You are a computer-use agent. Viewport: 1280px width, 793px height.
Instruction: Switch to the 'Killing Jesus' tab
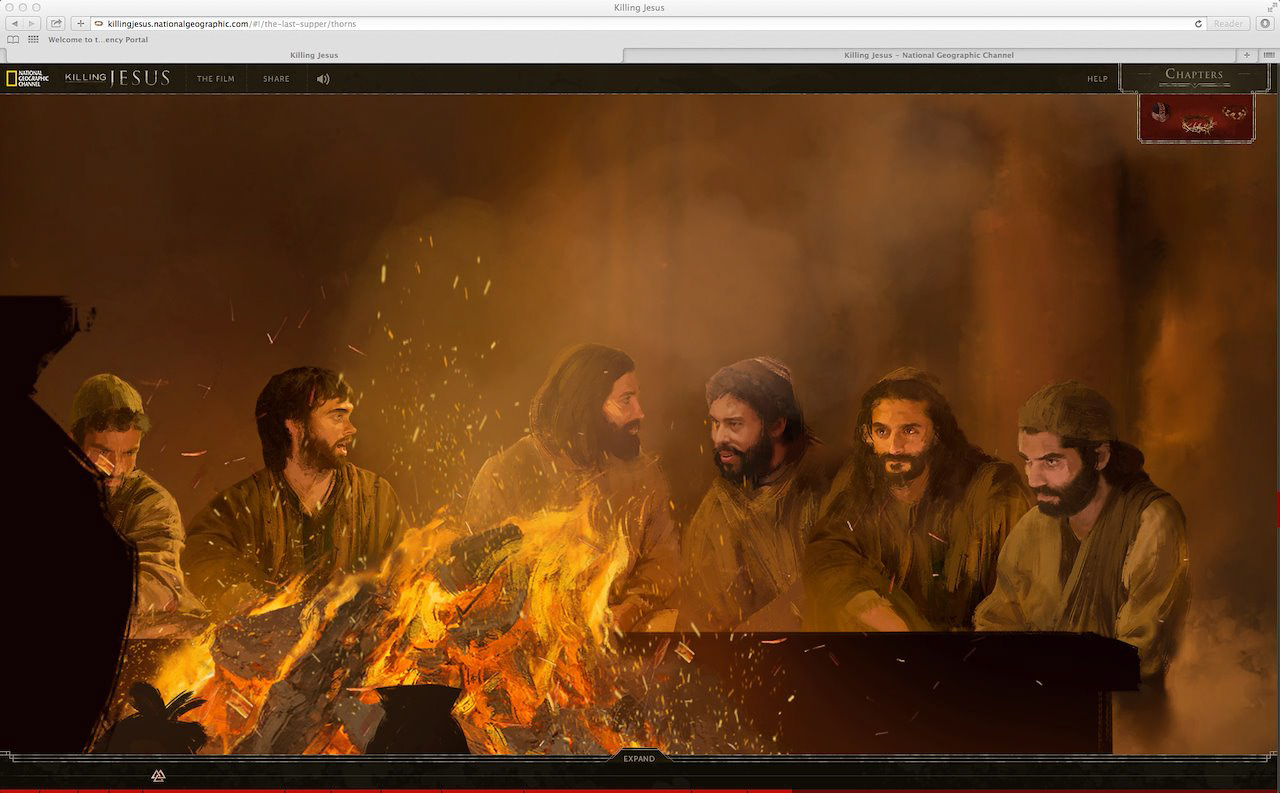click(314, 55)
